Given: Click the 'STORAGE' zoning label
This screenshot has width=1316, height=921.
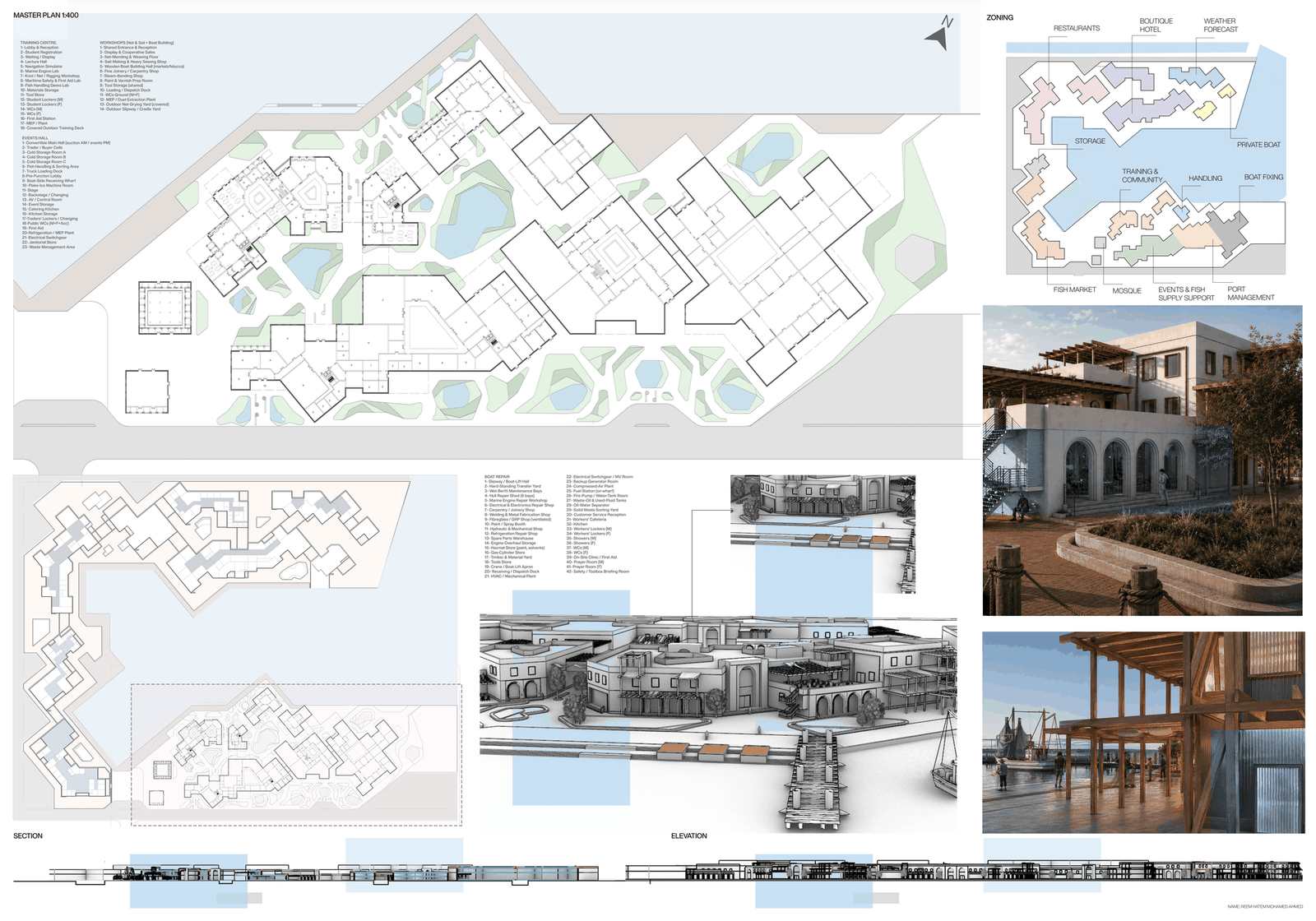Looking at the screenshot, I should [1090, 141].
